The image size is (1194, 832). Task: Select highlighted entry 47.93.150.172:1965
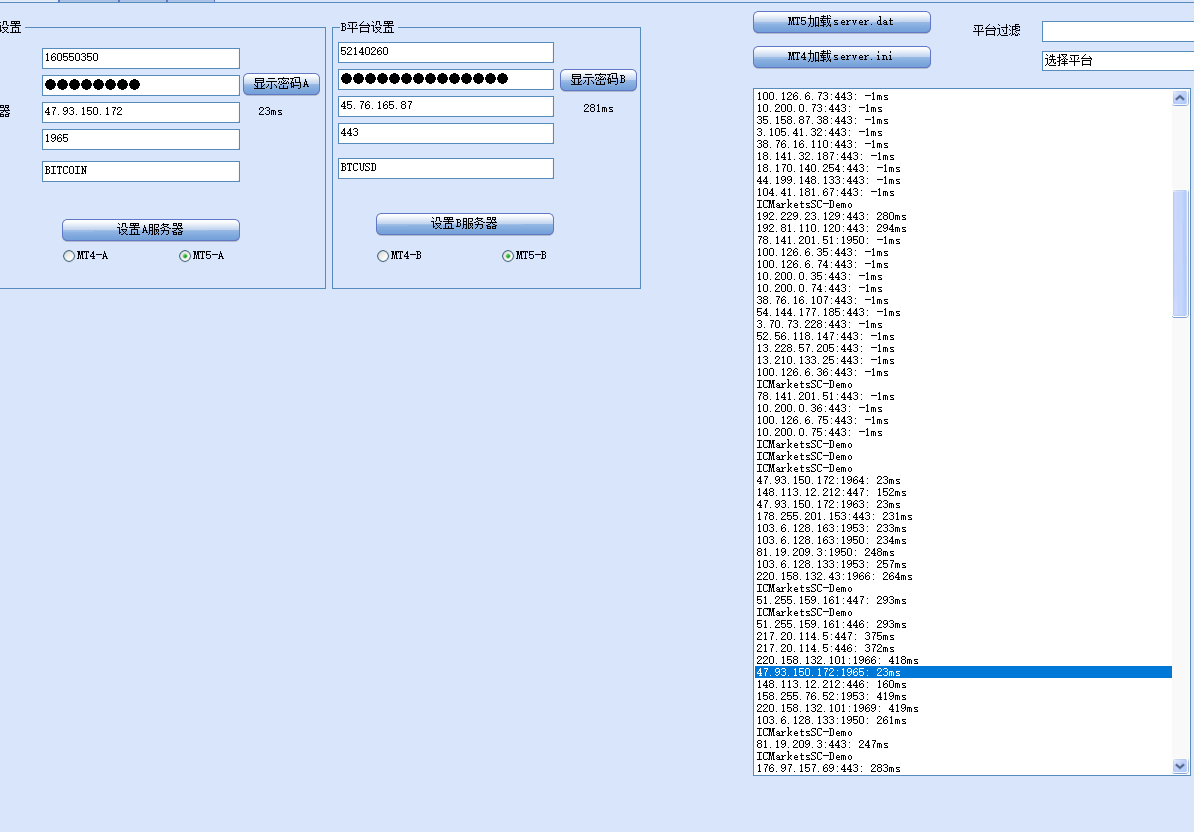click(829, 672)
